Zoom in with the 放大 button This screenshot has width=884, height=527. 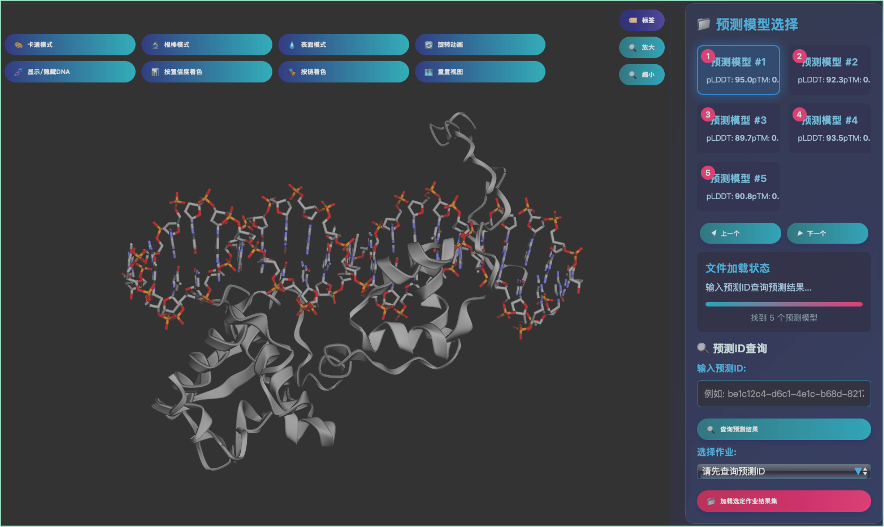click(x=642, y=47)
